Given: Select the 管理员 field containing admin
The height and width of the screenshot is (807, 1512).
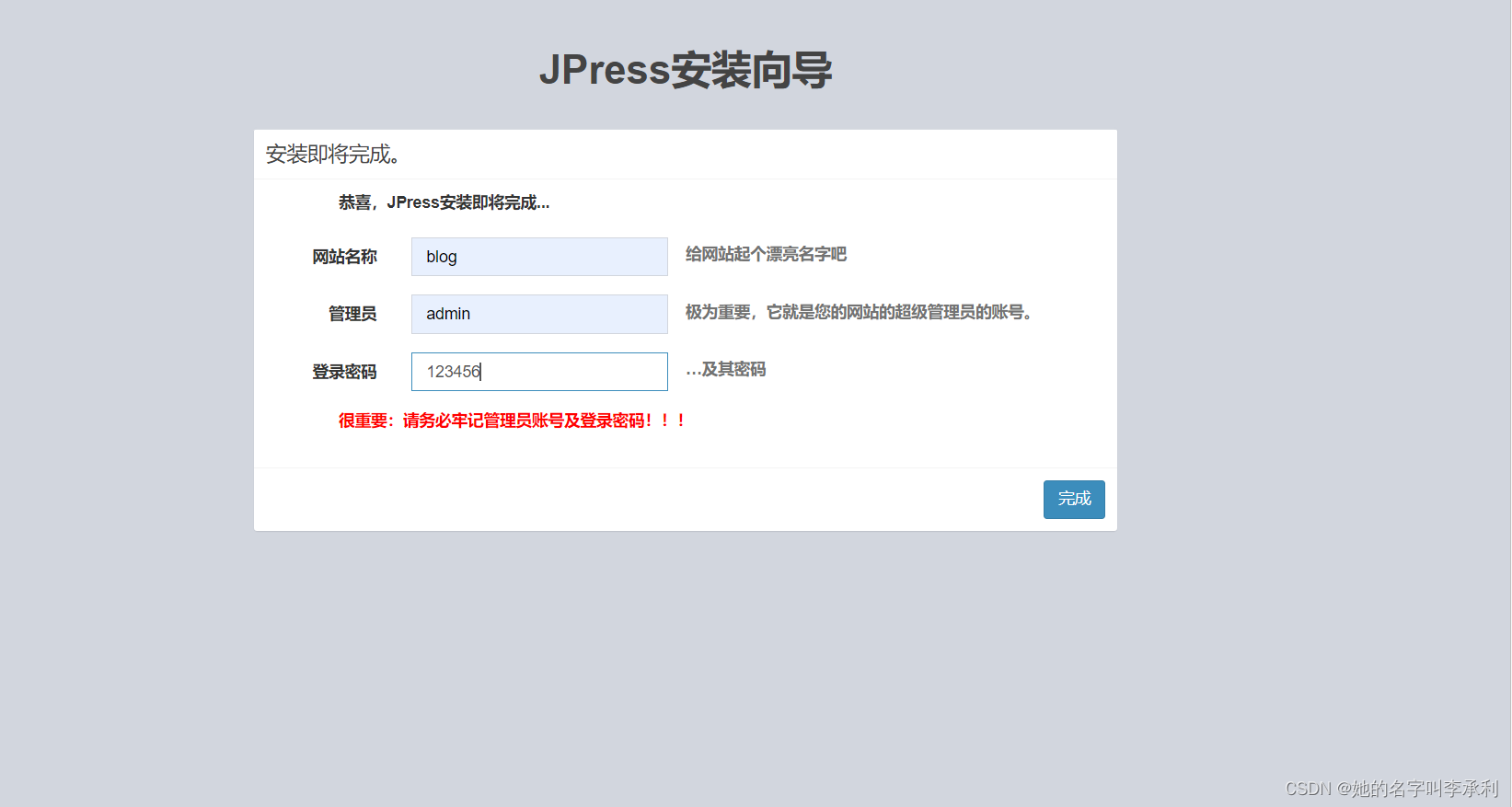Looking at the screenshot, I should pyautogui.click(x=539, y=314).
